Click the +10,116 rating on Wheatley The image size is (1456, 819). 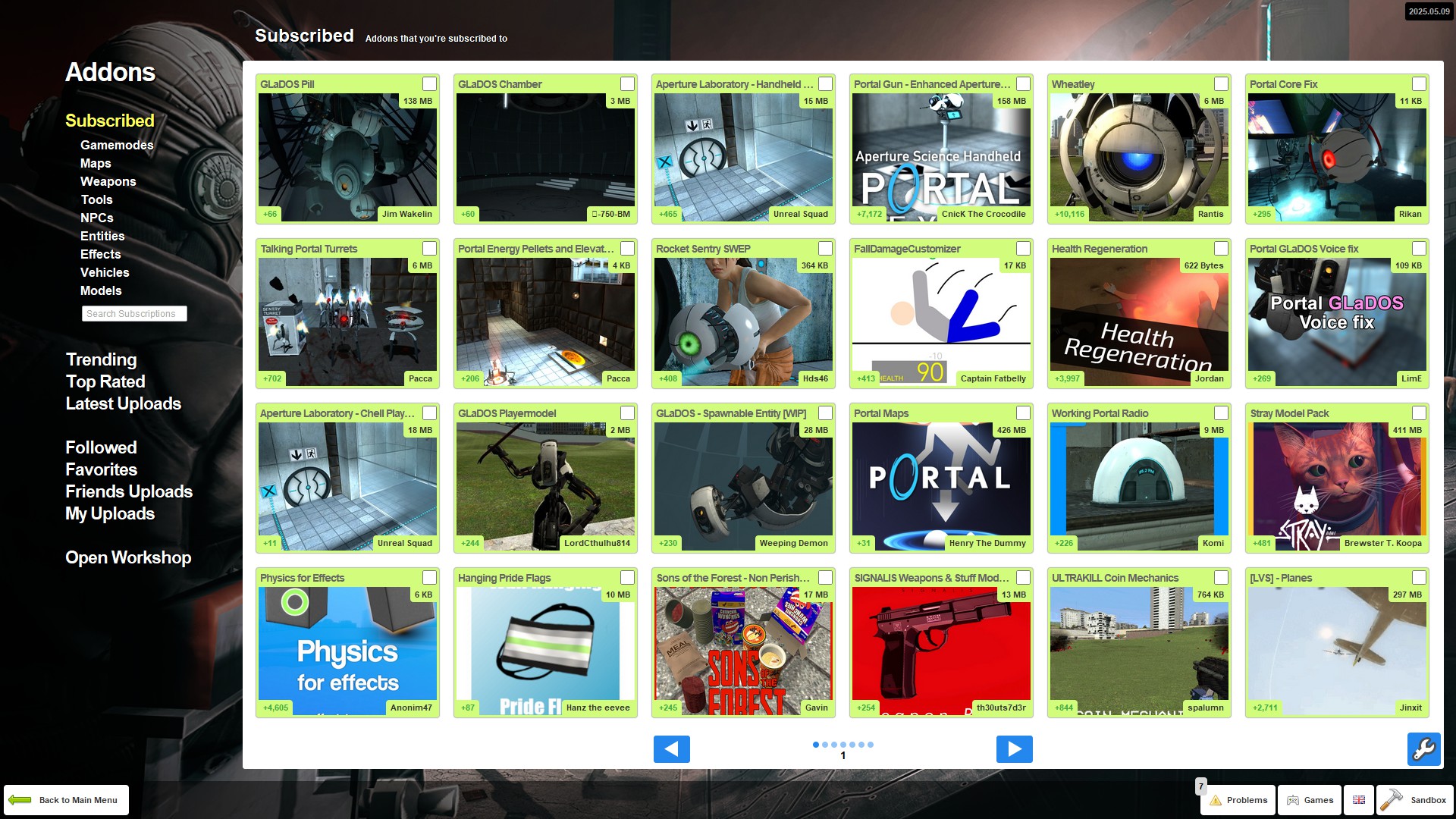tap(1069, 214)
